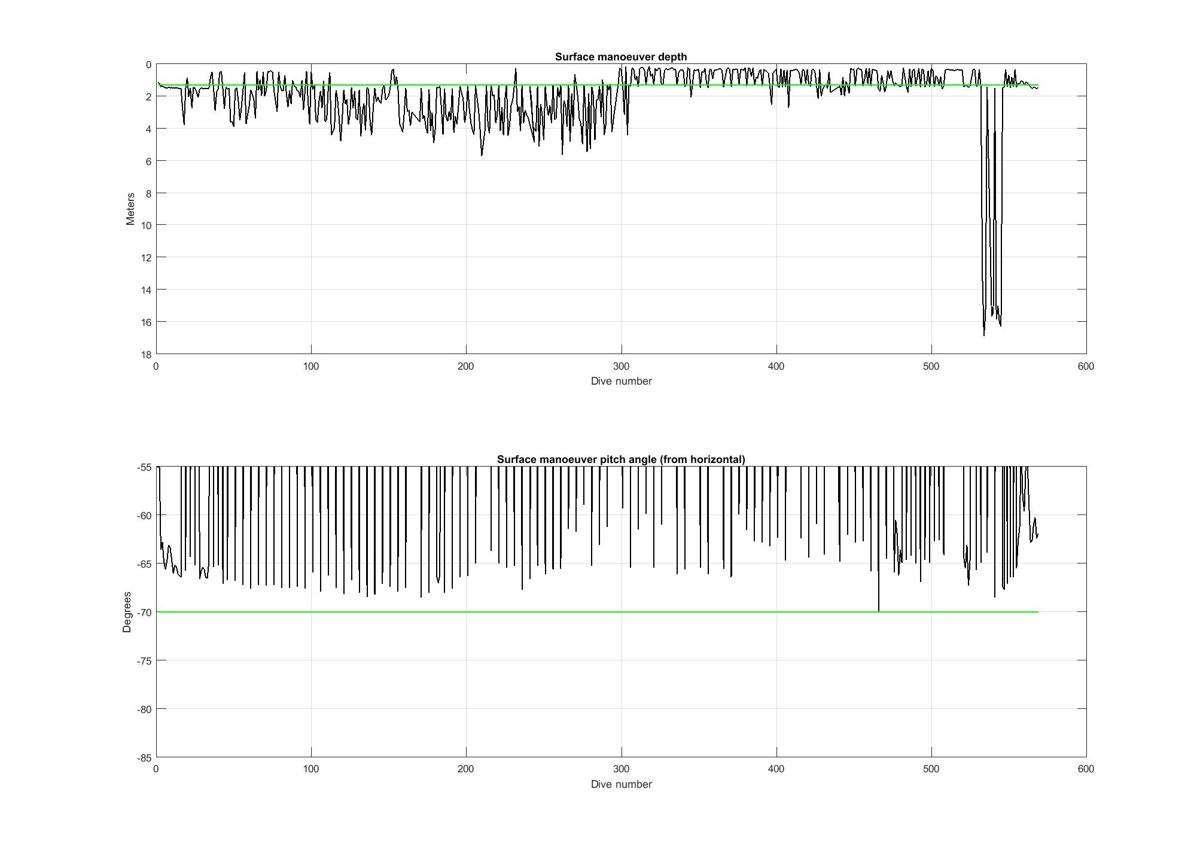This screenshot has width=1200, height=851.
Task: Click the "400" dive tick below pitch plot
Action: tap(776, 769)
